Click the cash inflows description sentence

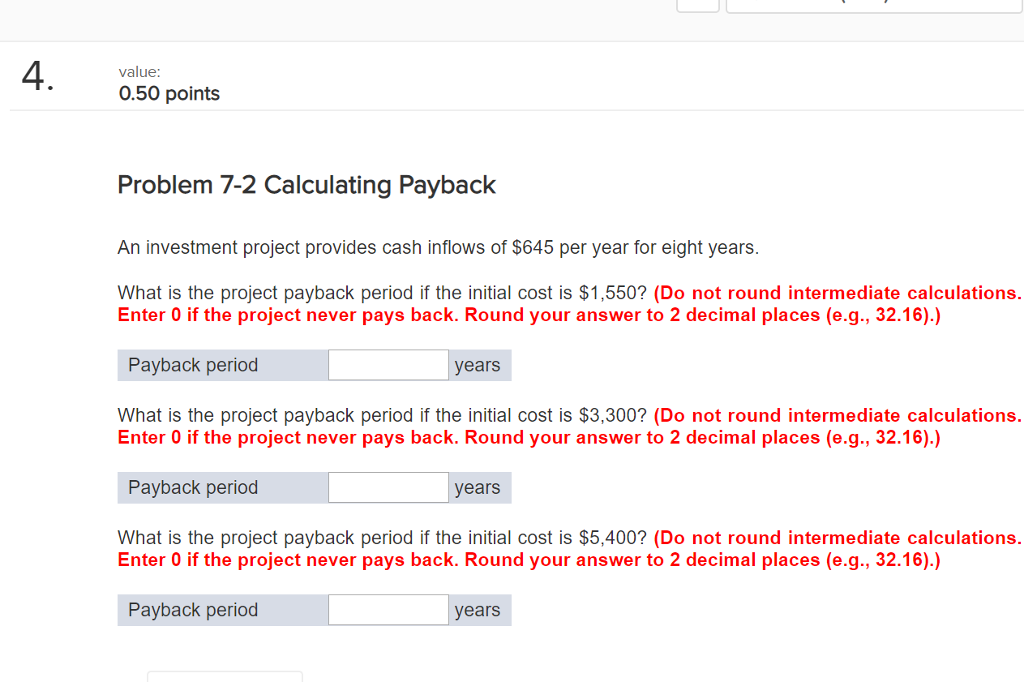[x=436, y=247]
